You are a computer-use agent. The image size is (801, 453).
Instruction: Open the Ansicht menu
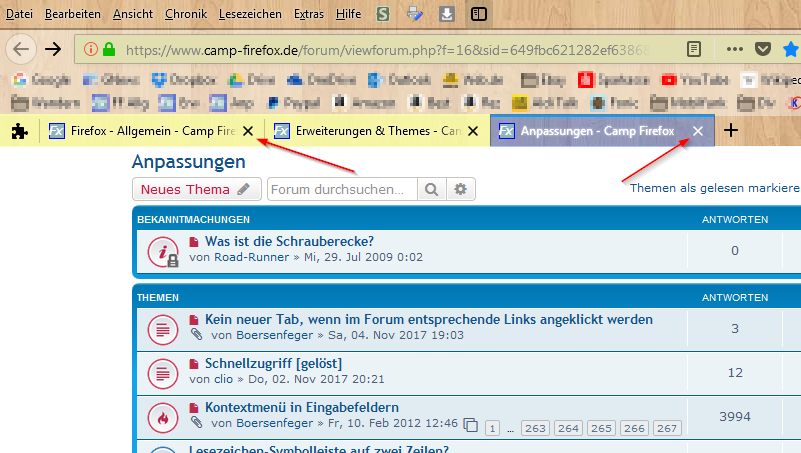coord(133,14)
